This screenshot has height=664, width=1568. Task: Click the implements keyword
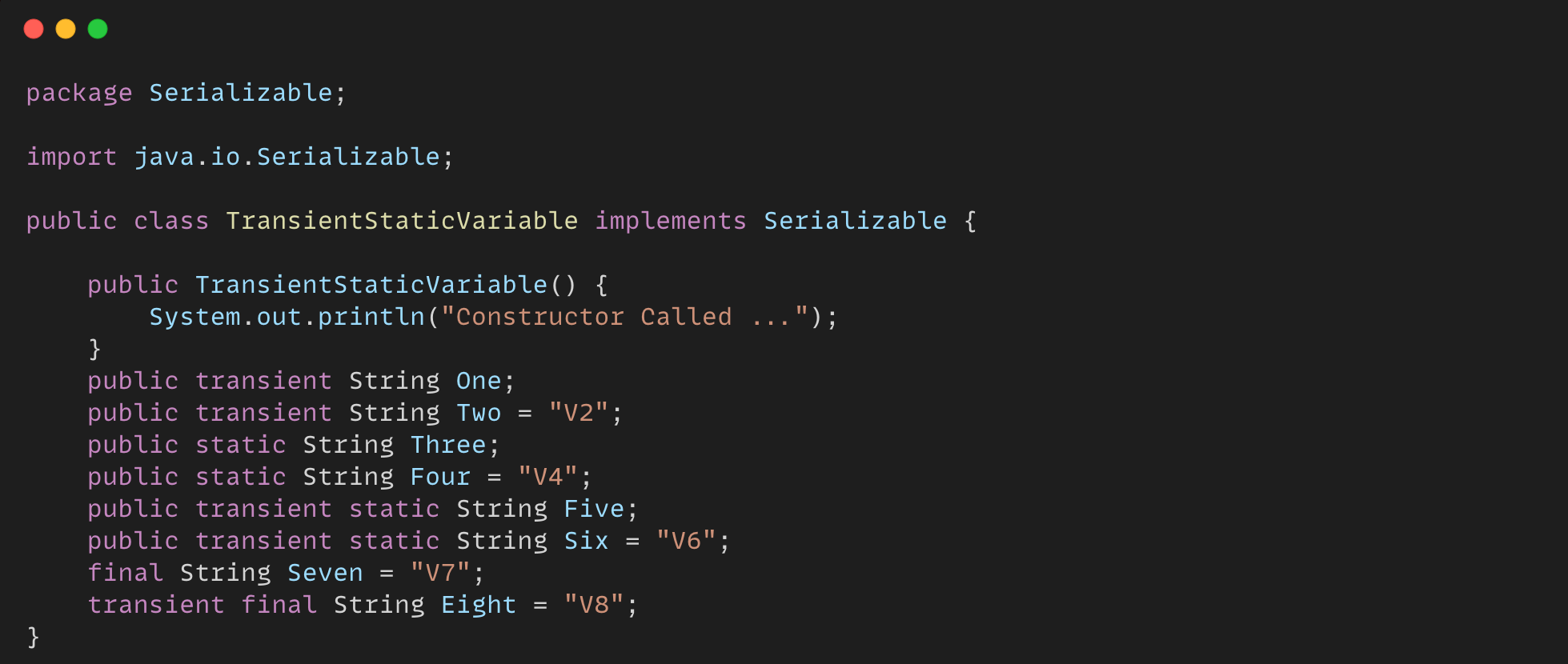pos(671,221)
